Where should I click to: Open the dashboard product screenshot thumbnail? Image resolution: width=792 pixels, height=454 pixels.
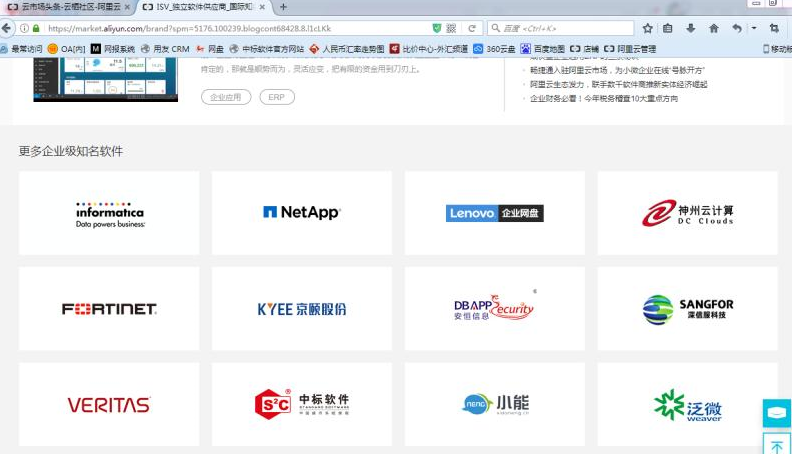(x=106, y=79)
